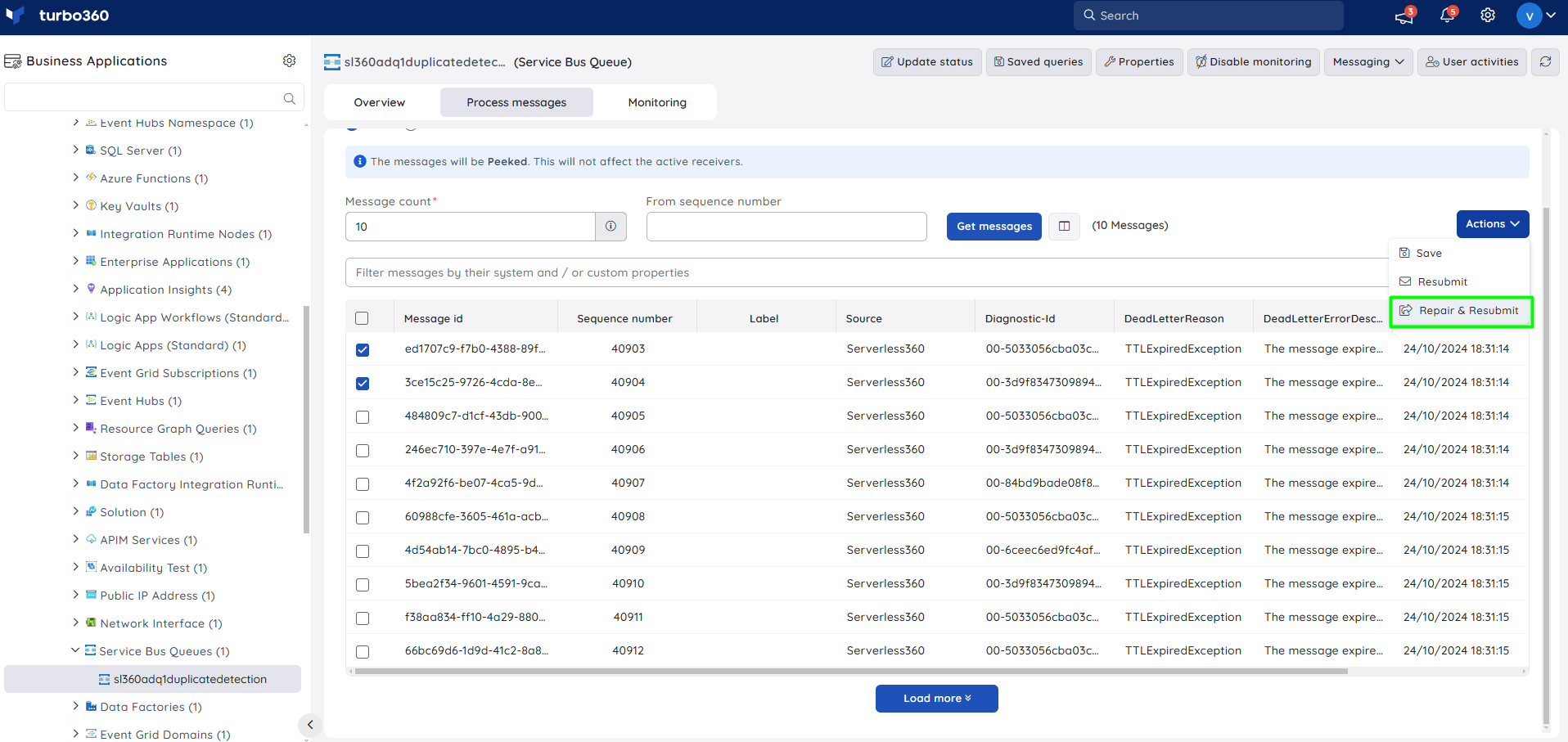Open the Actions dropdown
1568x742 pixels.
coord(1493,224)
